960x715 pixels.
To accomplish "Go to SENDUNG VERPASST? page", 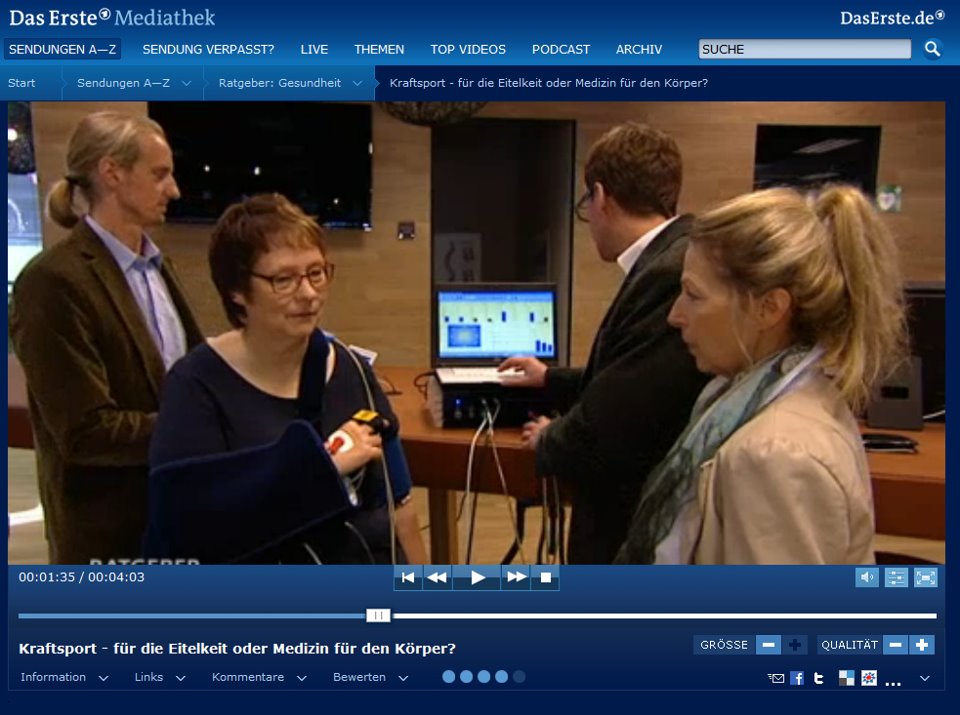I will pyautogui.click(x=208, y=49).
